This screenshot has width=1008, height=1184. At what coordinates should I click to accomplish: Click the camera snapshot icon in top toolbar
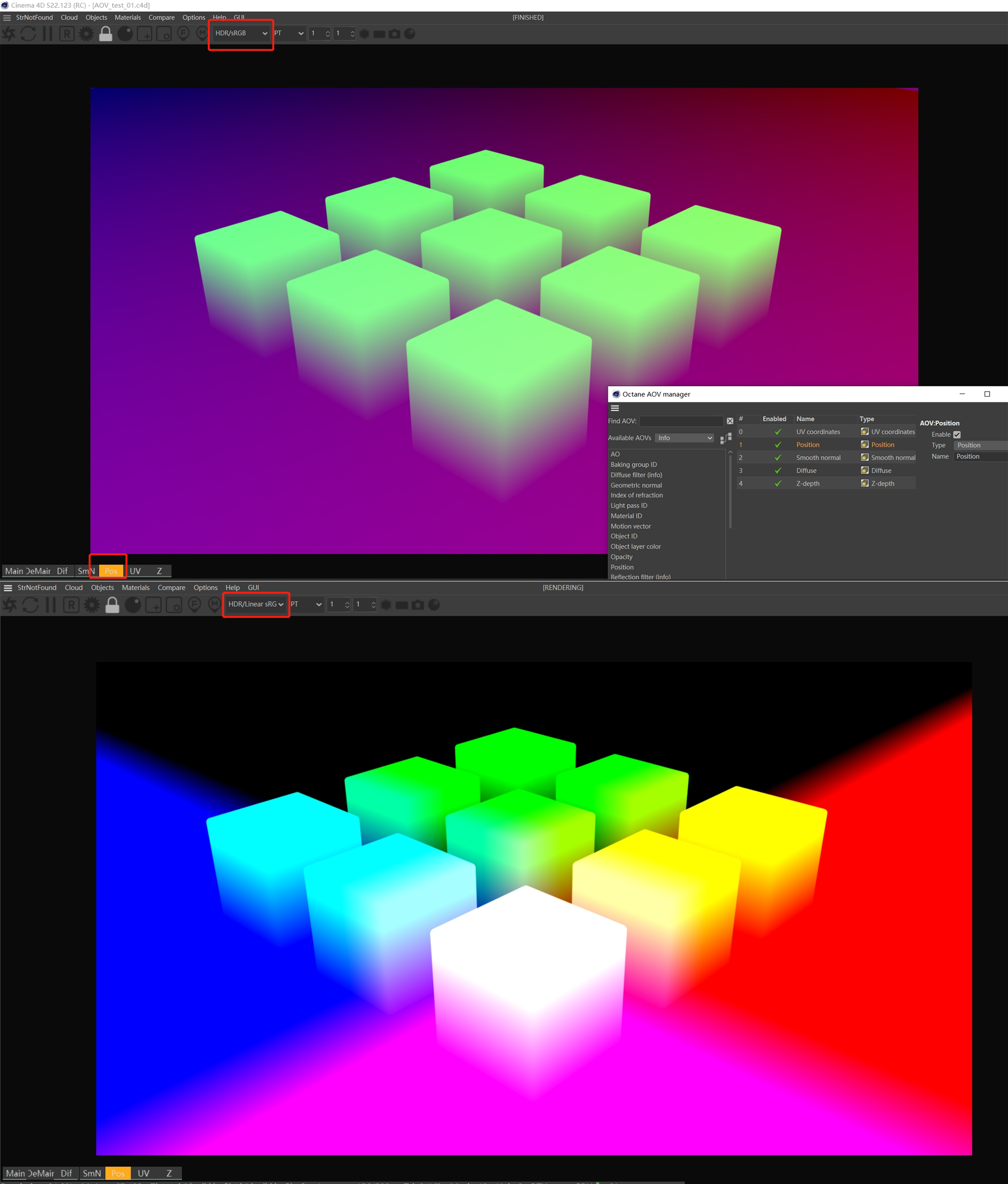394,34
